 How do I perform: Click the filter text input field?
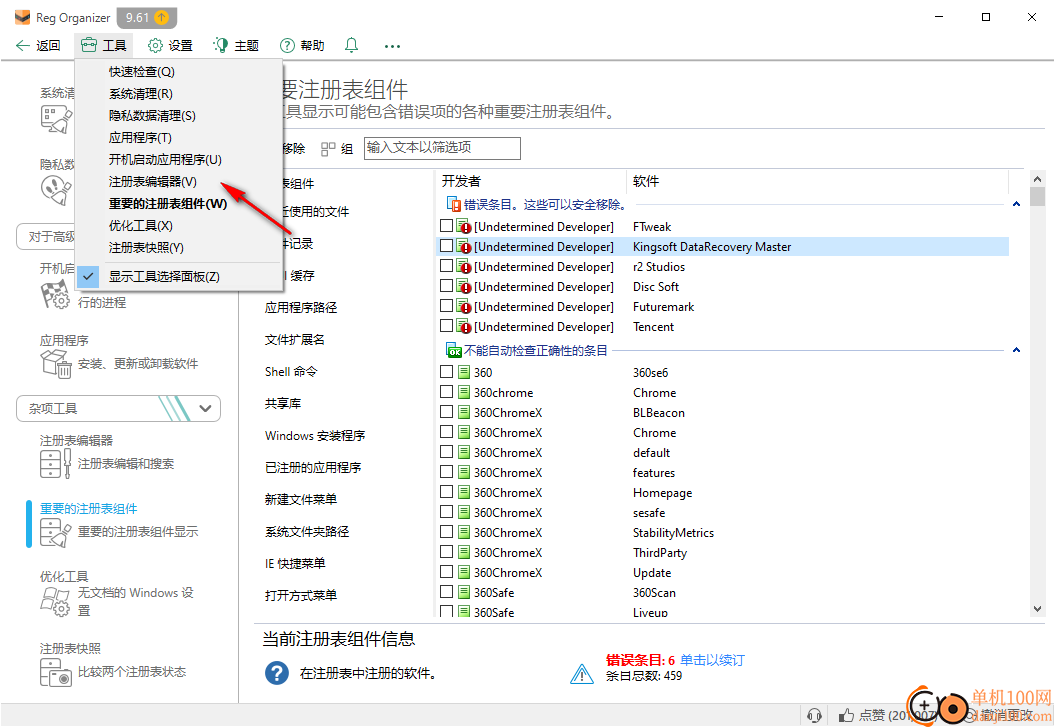coord(442,148)
